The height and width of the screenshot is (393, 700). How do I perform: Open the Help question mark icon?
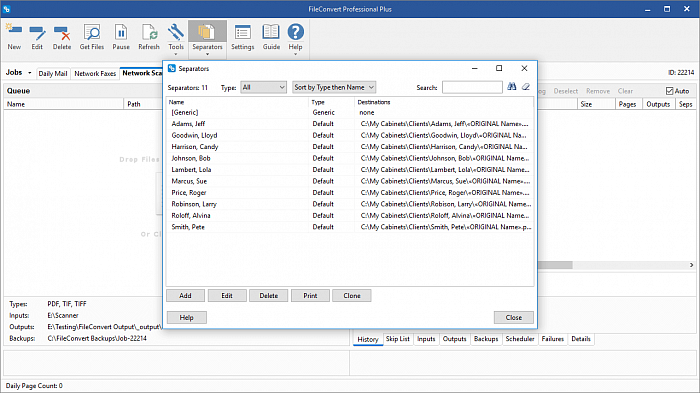point(295,32)
